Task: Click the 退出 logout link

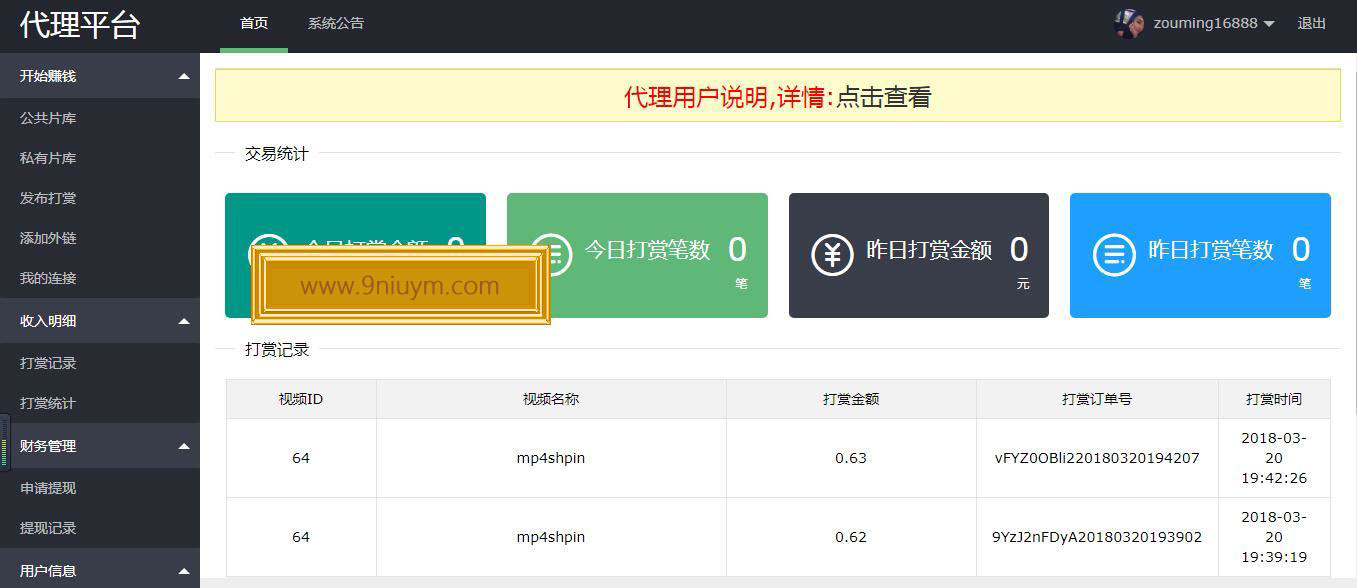Action: [x=1311, y=23]
